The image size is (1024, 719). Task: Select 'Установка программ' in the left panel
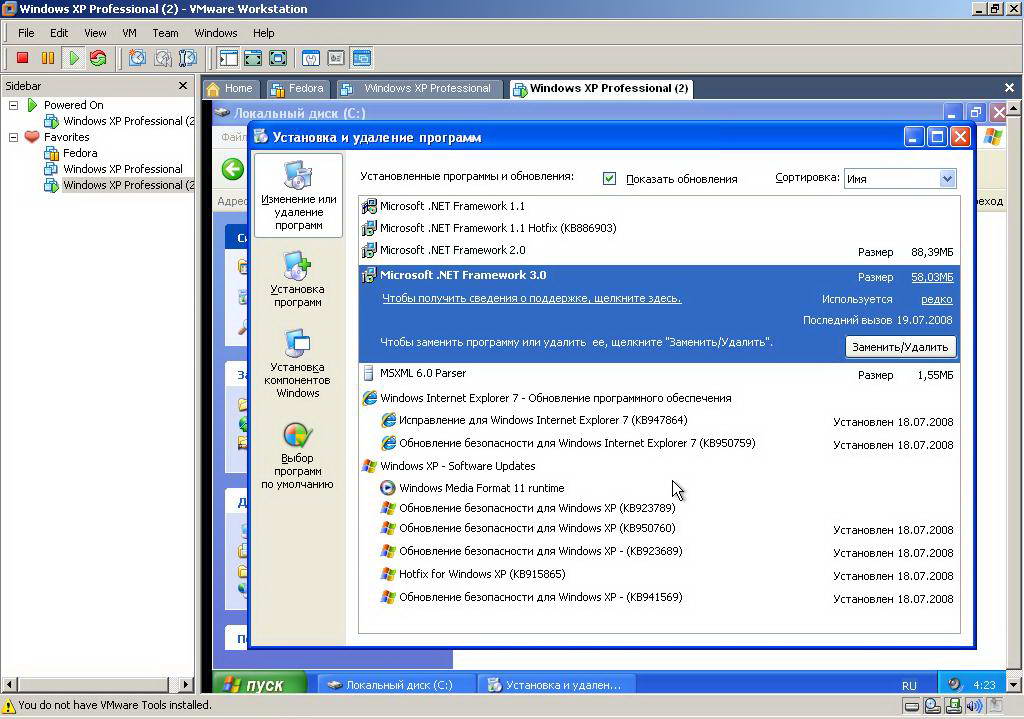click(297, 279)
